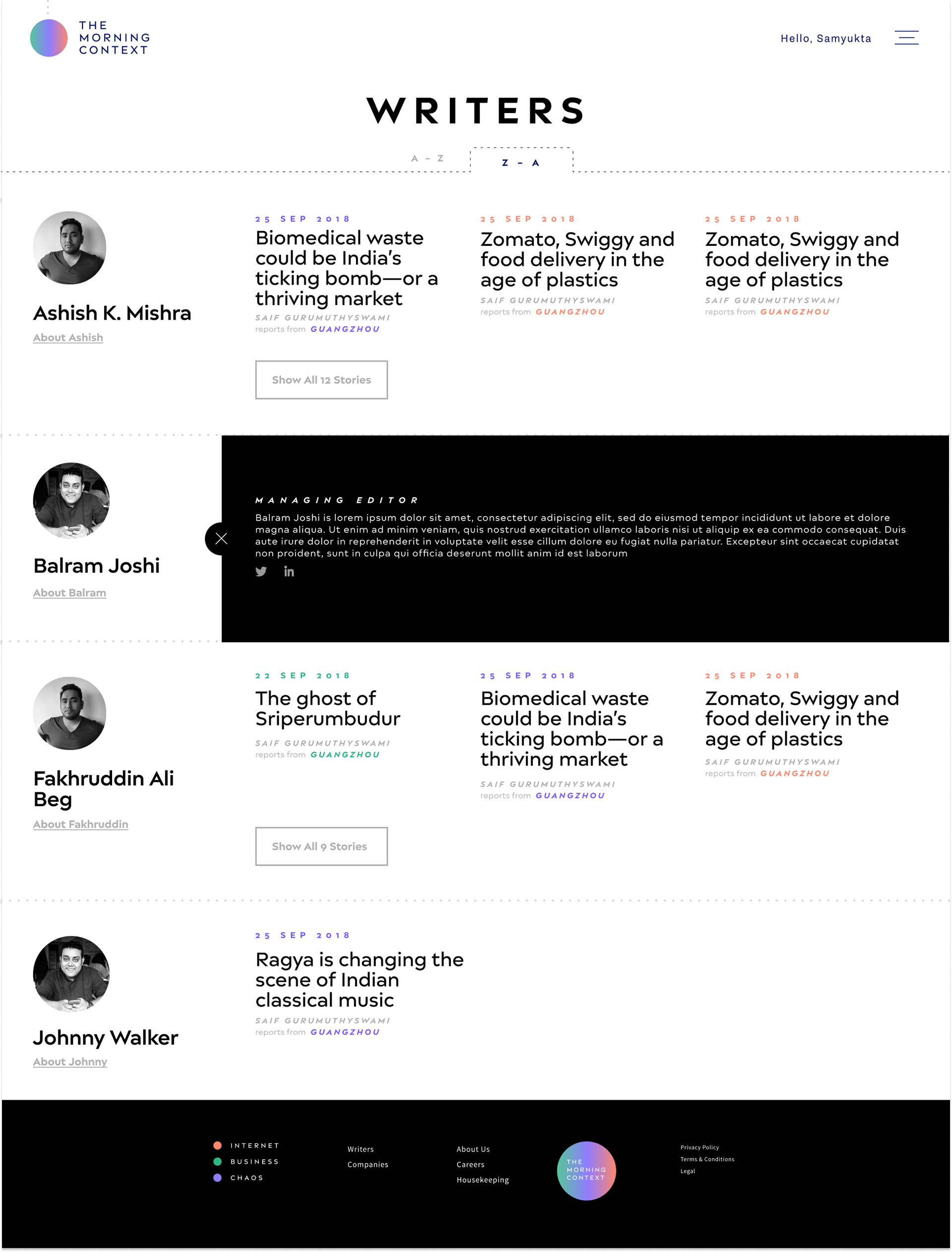The height and width of the screenshot is (1252, 952).
Task: Open Balram Joshi's LinkedIn icon
Action: pos(289,572)
